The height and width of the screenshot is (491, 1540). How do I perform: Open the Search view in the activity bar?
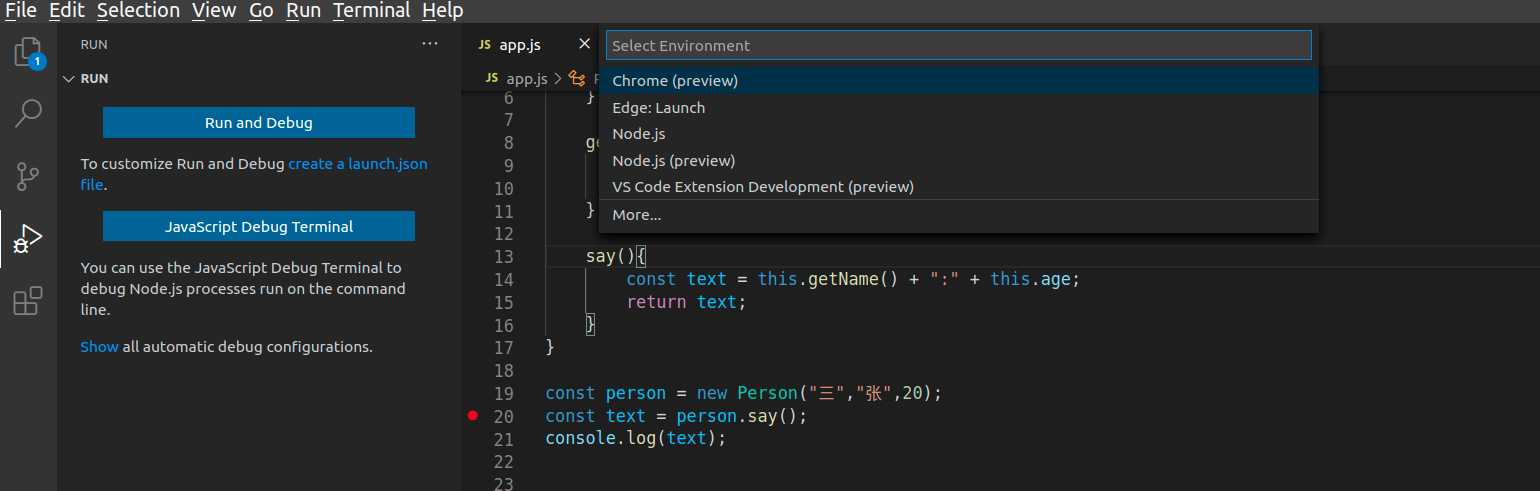tap(28, 113)
